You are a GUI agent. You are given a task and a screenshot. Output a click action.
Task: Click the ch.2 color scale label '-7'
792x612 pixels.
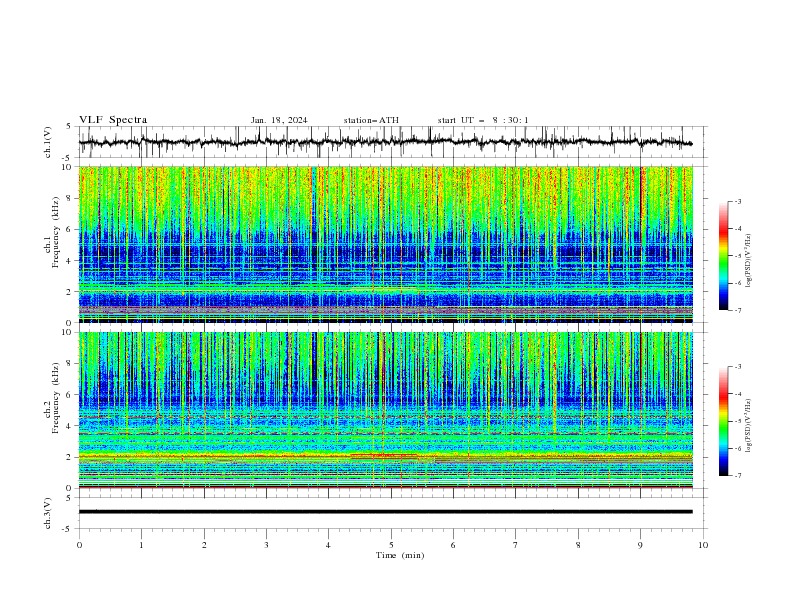(738, 476)
